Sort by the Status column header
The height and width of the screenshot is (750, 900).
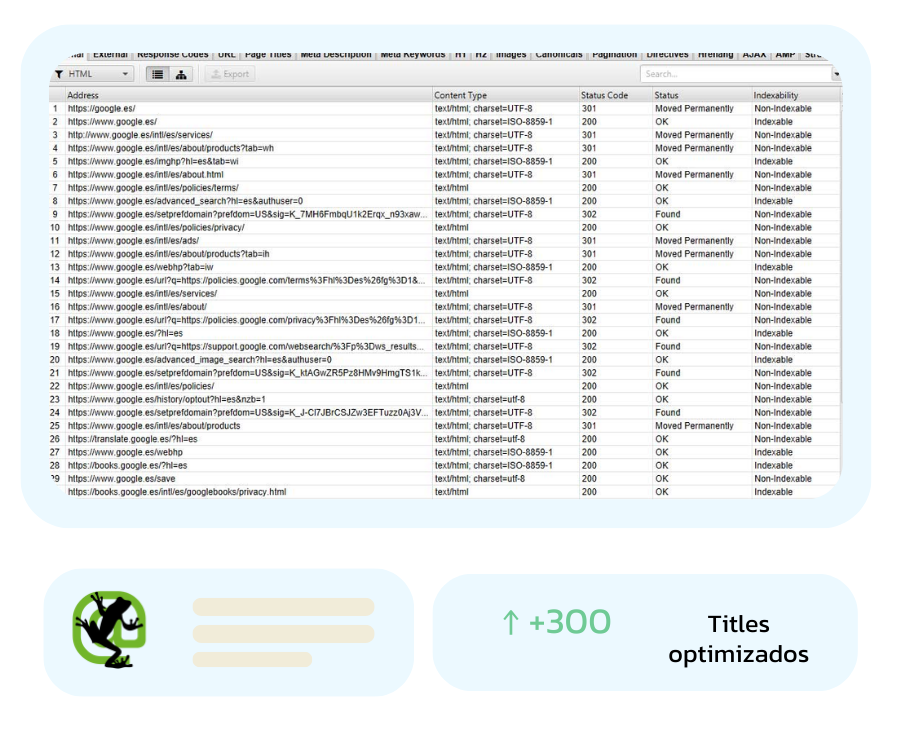(702, 95)
